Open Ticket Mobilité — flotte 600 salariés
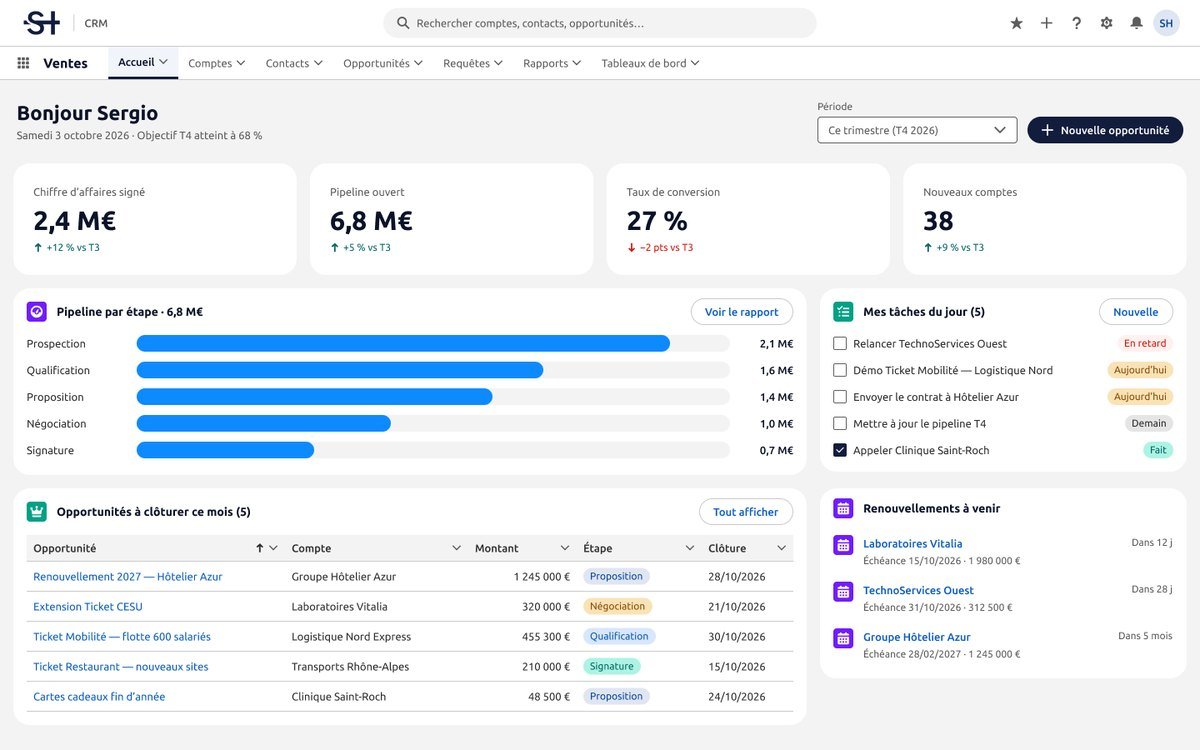 (122, 637)
